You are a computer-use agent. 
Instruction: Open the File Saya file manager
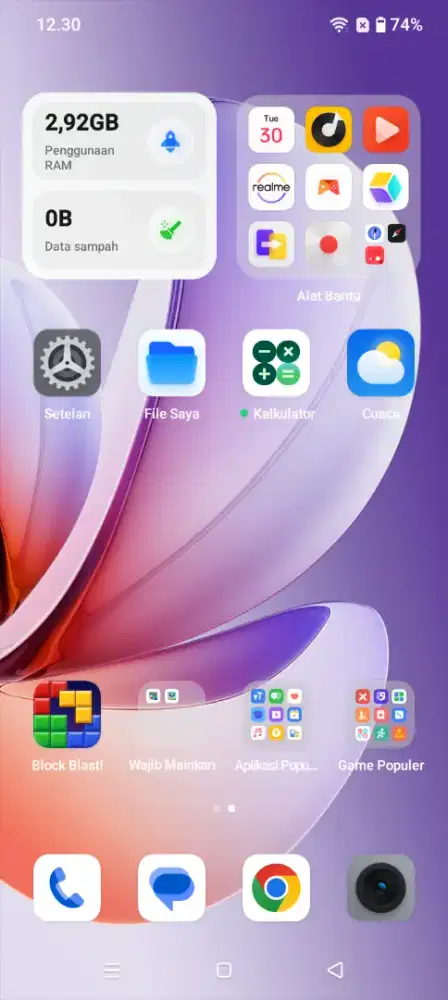[x=172, y=363]
